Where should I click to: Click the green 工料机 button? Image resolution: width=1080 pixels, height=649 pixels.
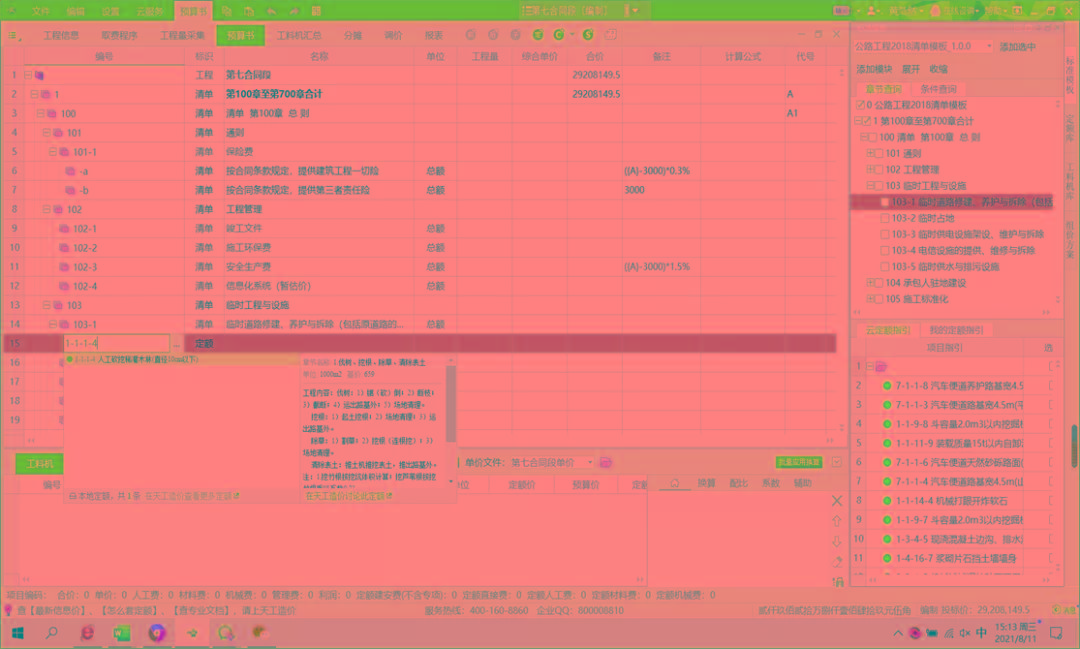click(39, 464)
